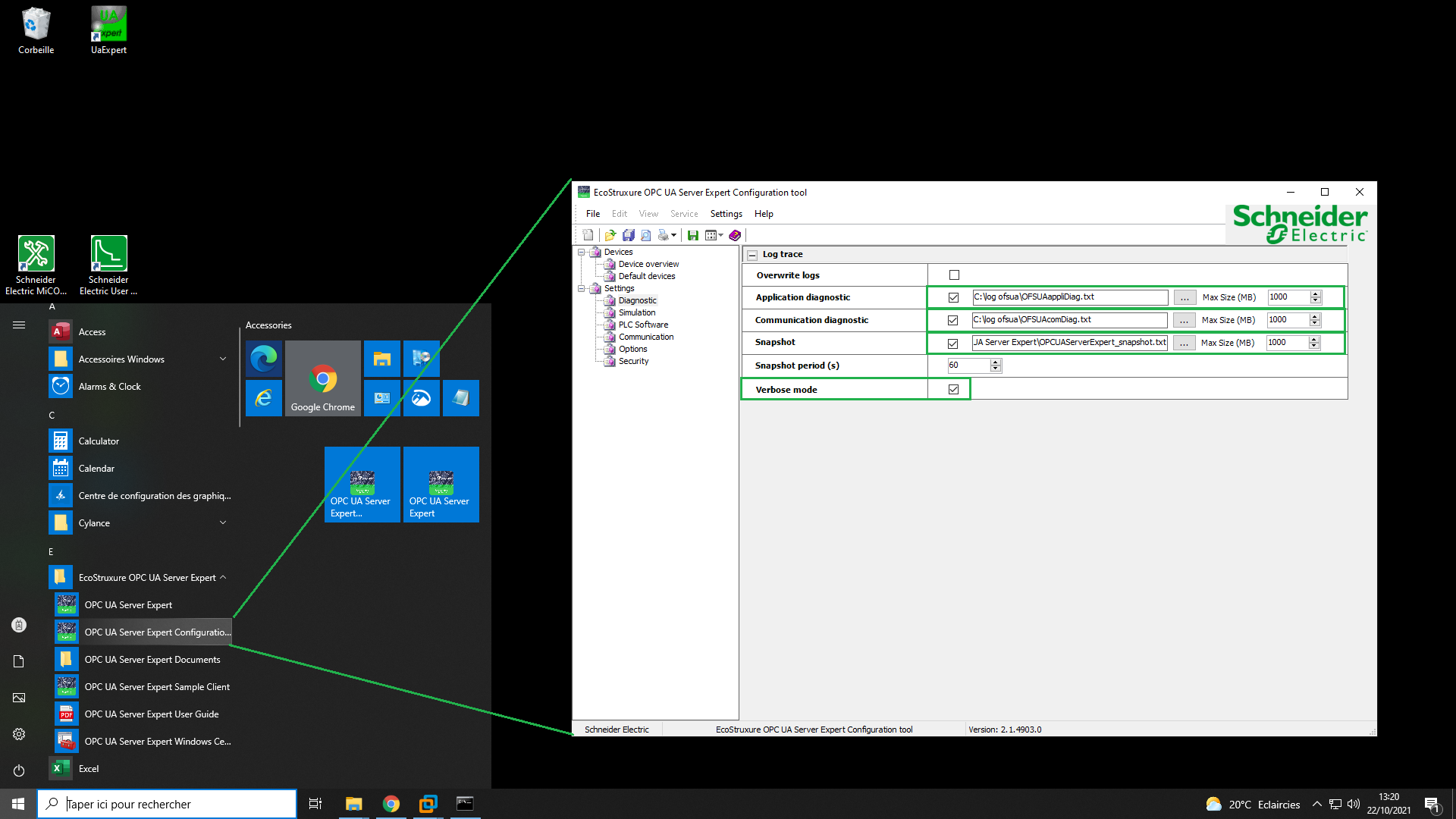Toggle the Snapshot checkbox
The width and height of the screenshot is (1456, 819).
coord(952,344)
